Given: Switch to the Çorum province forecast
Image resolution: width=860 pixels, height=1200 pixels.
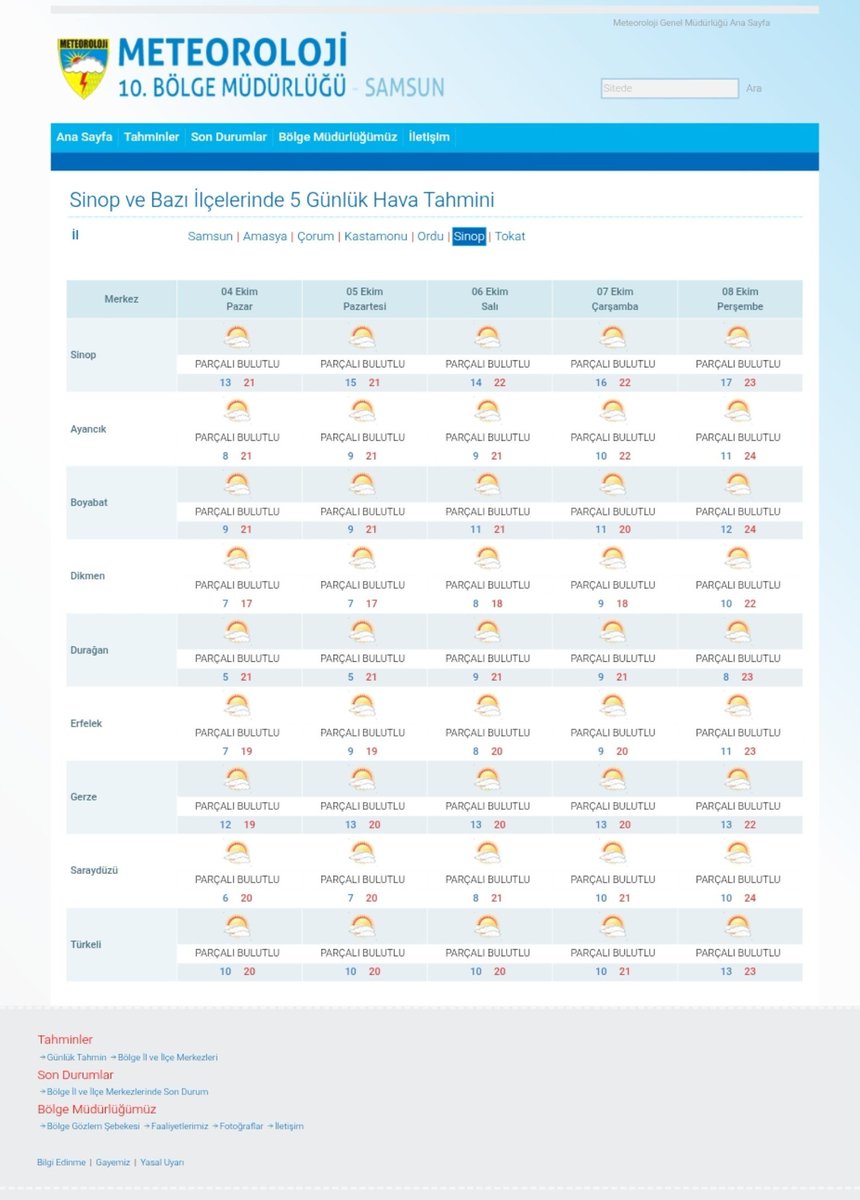Looking at the screenshot, I should [316, 237].
